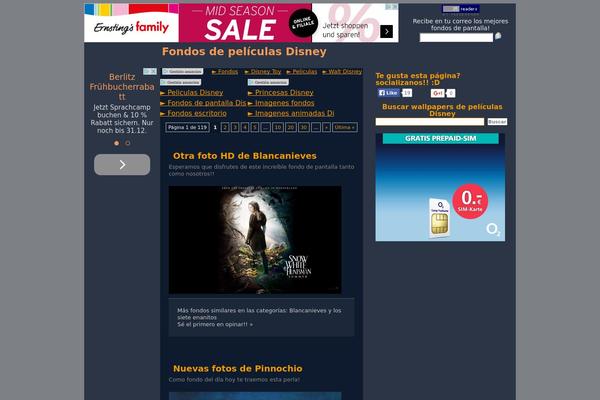Viewport: 600px width, 400px height.
Task: Click the Gestión anuncios label beside Fondos
Action: pyautogui.click(x=183, y=72)
